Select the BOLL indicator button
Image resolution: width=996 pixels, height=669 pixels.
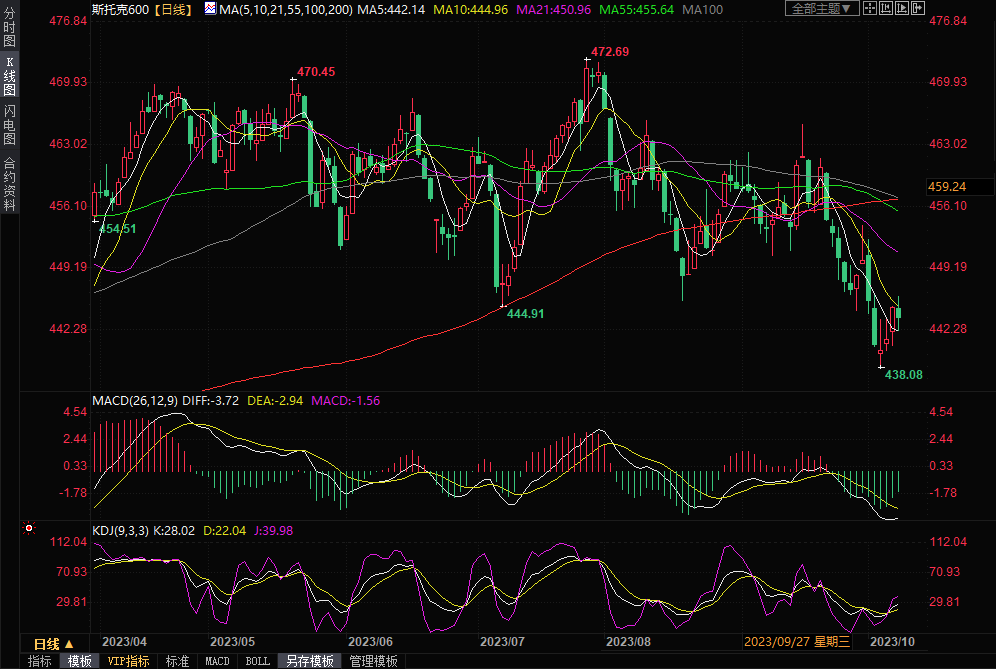pyautogui.click(x=258, y=661)
